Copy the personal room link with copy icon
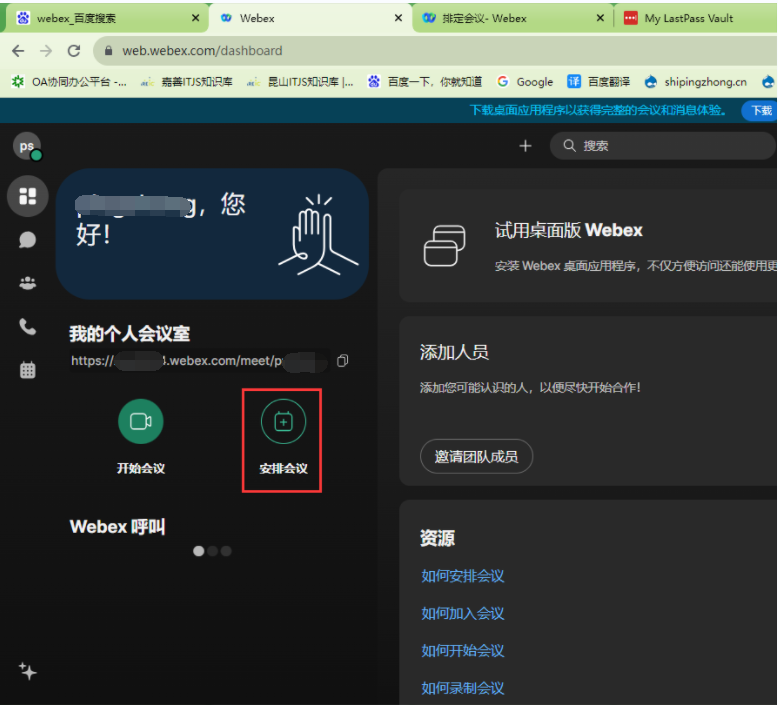The width and height of the screenshot is (778, 705). pyautogui.click(x=342, y=361)
